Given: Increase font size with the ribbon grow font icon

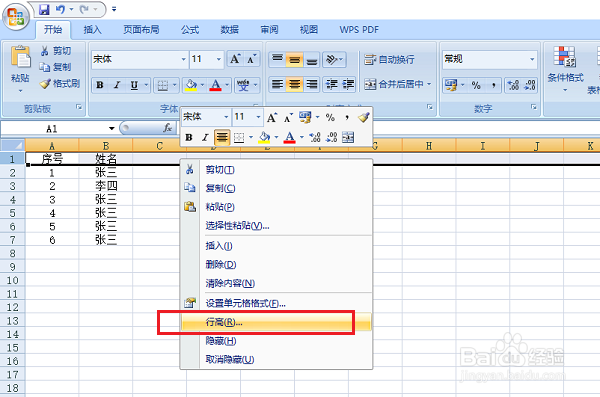Looking at the screenshot, I should (x=235, y=59).
